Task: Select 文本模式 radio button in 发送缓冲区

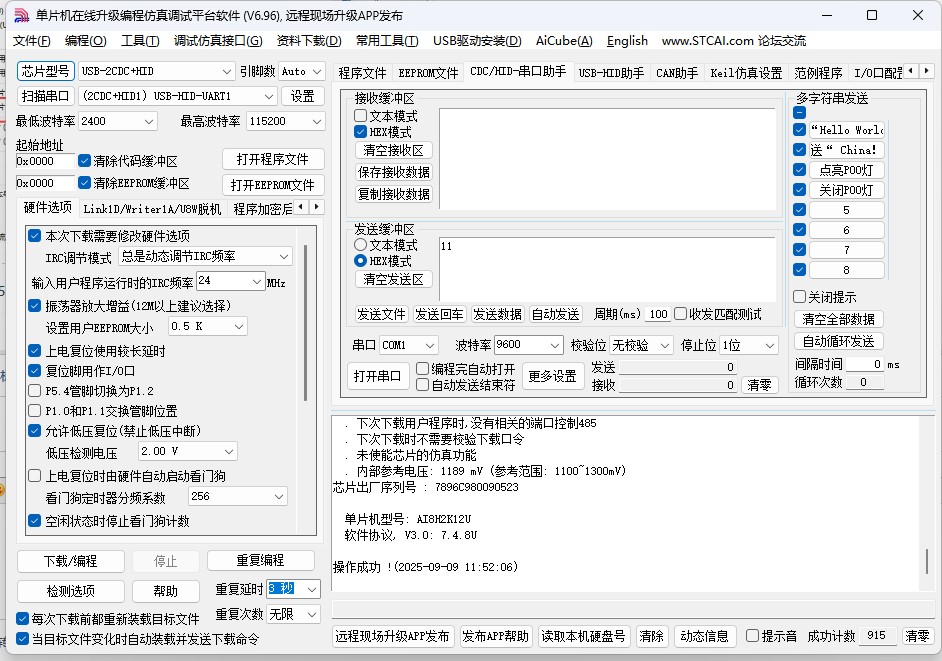Action: pyautogui.click(x=361, y=245)
